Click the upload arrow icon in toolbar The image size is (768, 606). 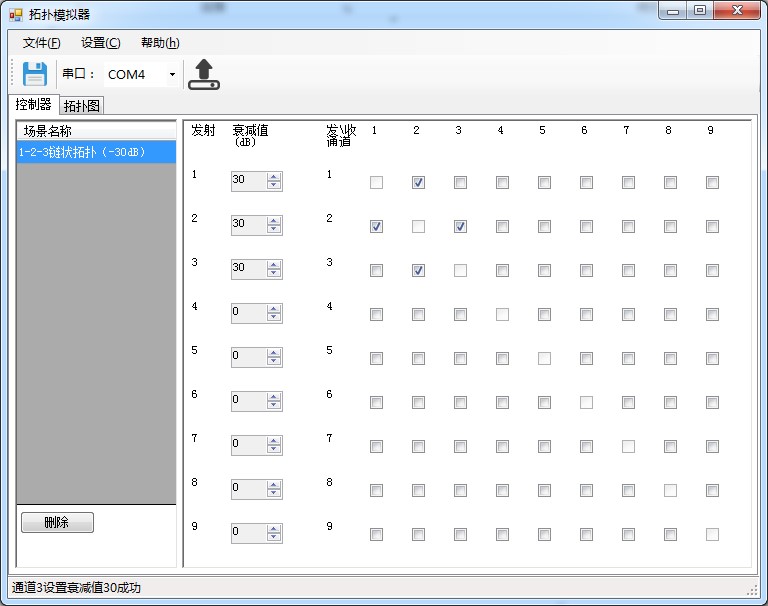coord(204,74)
